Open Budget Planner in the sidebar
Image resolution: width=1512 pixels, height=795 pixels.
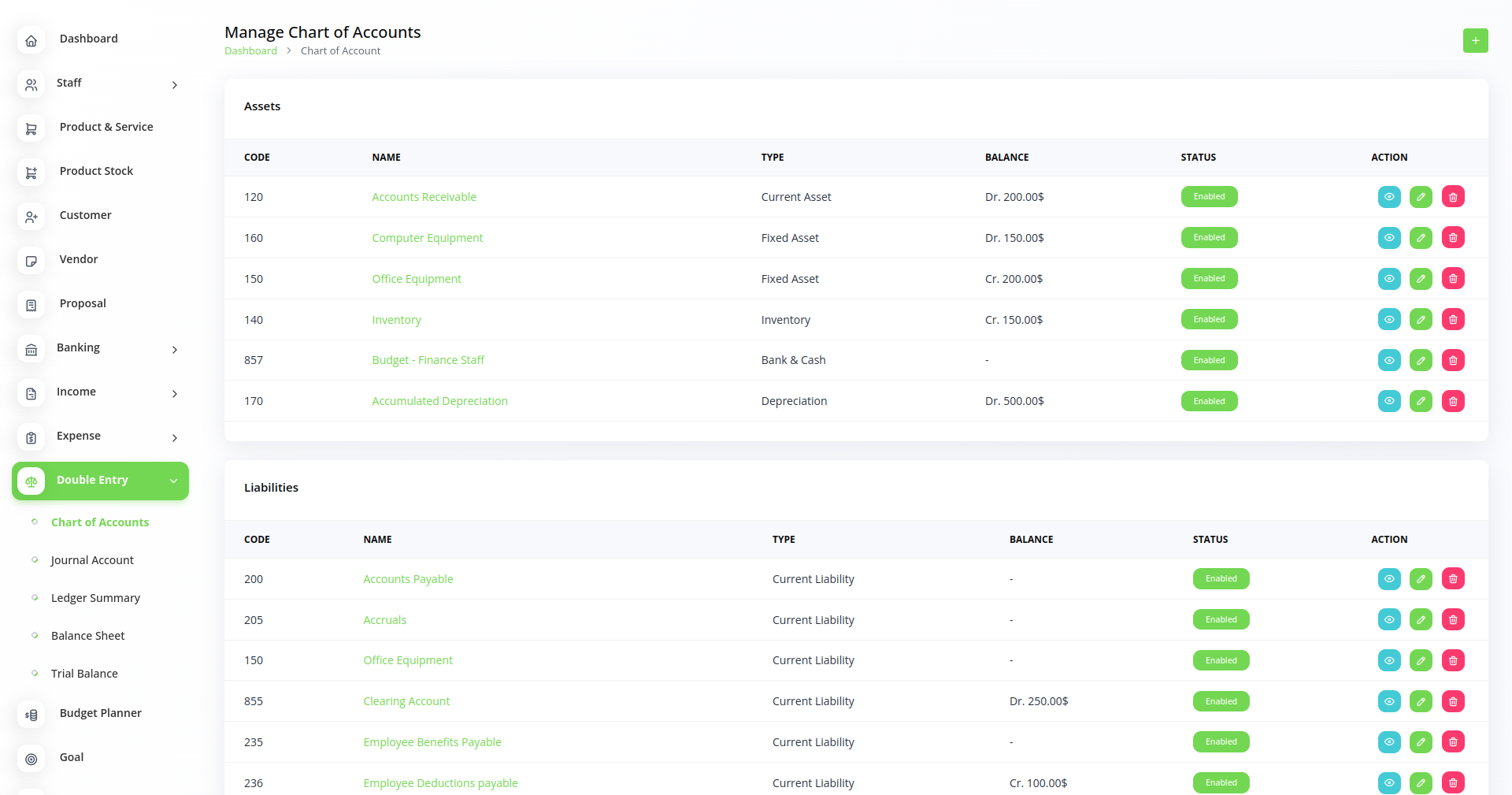tap(100, 713)
